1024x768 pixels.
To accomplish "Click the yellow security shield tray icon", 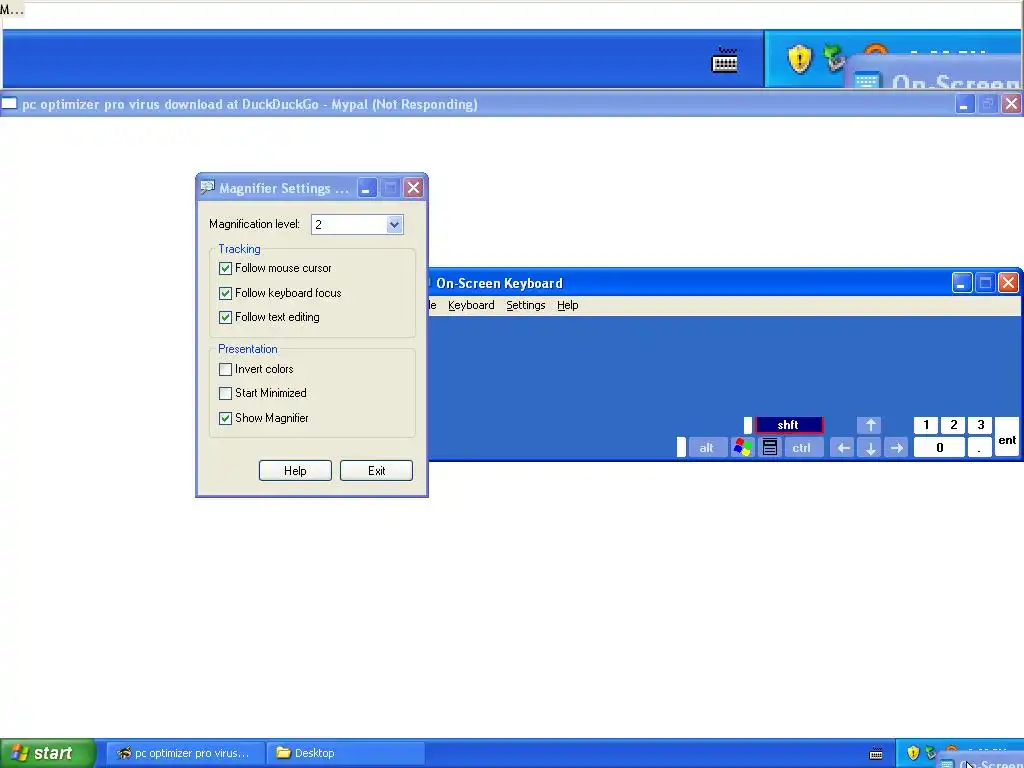I will (913, 753).
